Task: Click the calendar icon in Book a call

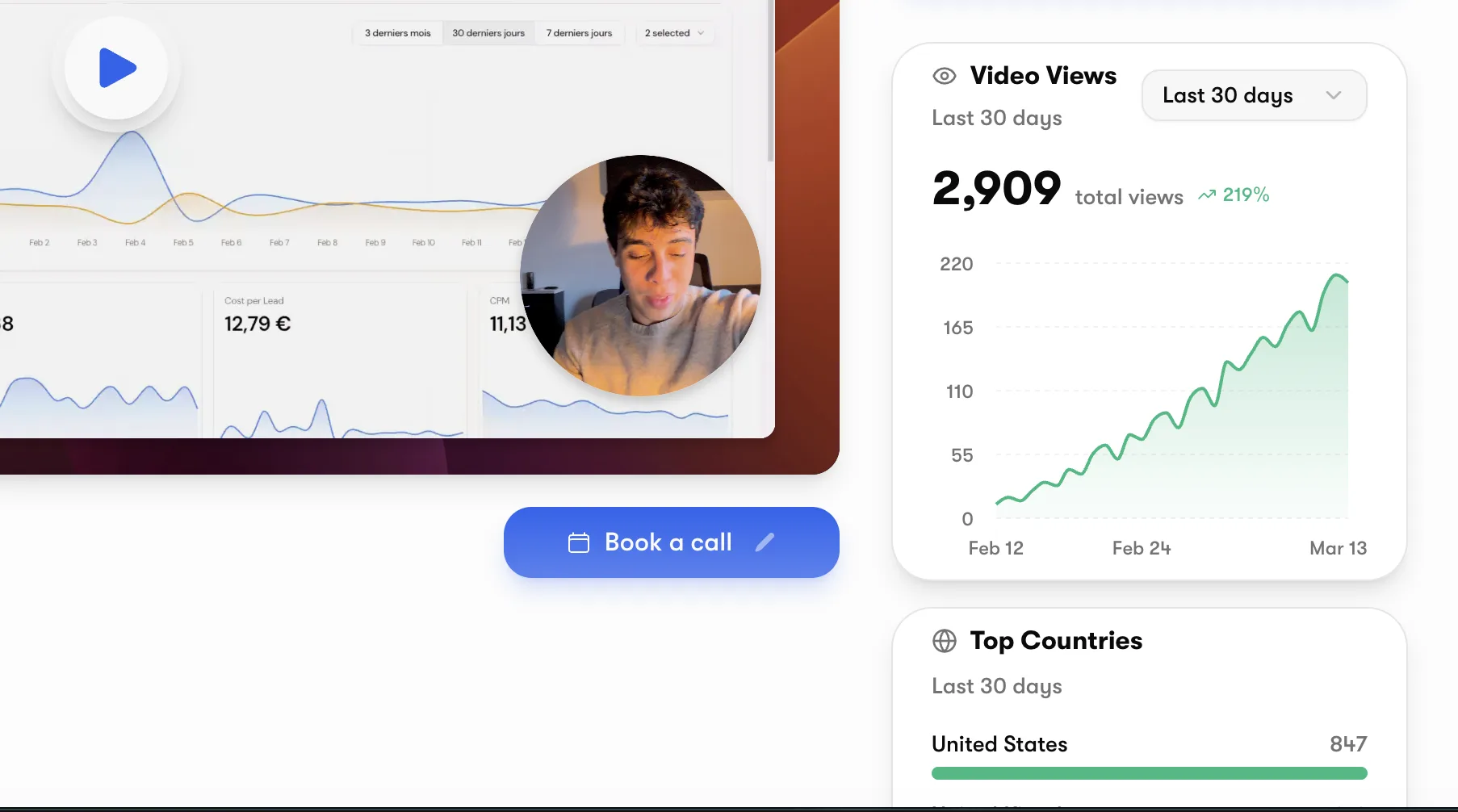Action: point(579,542)
